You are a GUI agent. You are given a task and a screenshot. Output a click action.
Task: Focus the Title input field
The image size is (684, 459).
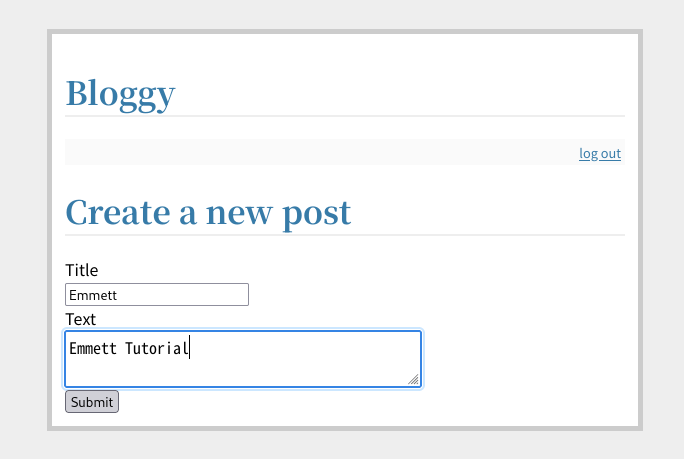156,295
